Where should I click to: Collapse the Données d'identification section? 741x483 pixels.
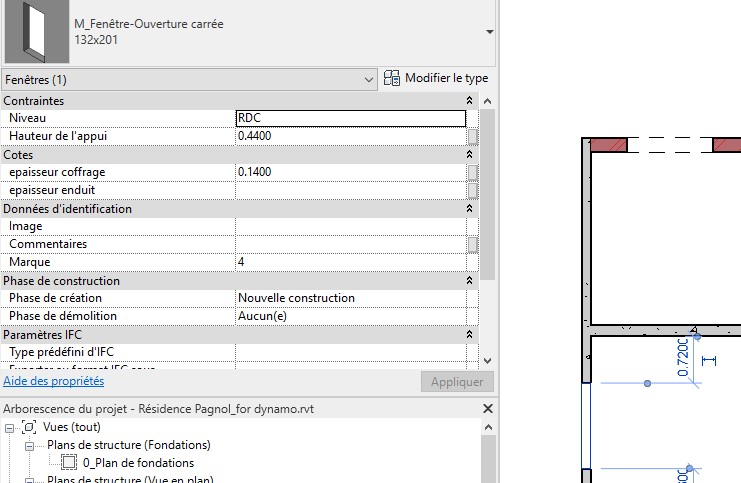(469, 208)
